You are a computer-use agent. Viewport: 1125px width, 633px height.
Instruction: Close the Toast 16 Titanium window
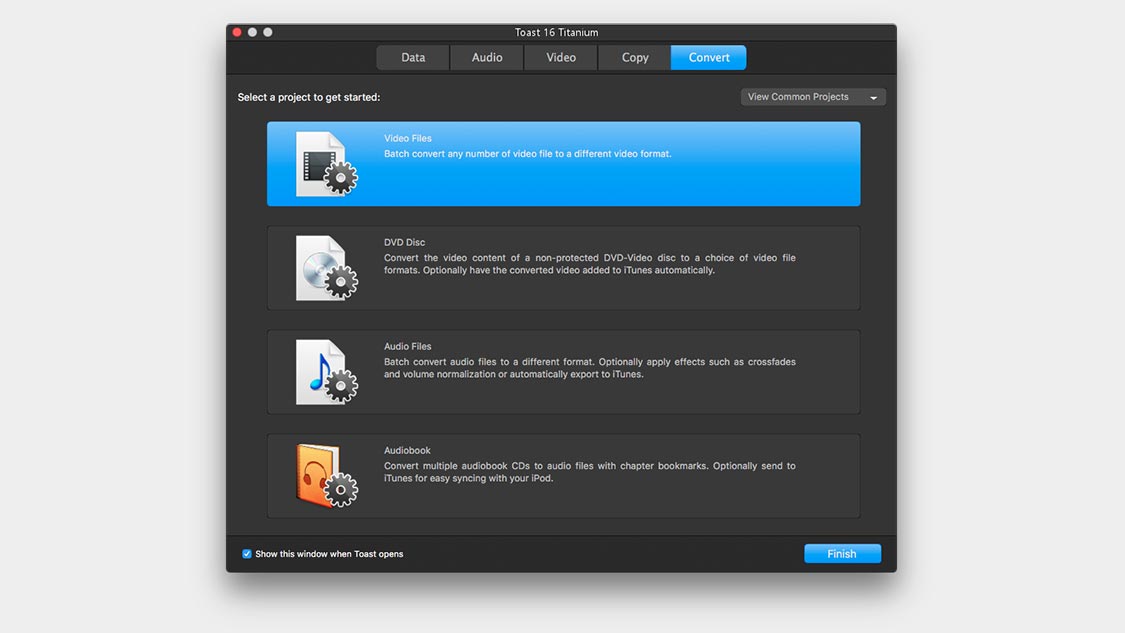(237, 32)
